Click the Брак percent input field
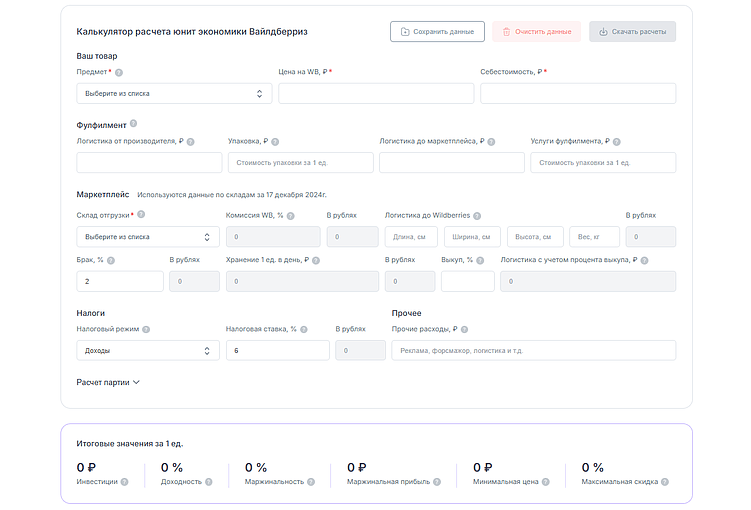The width and height of the screenshot is (751, 510). click(120, 282)
